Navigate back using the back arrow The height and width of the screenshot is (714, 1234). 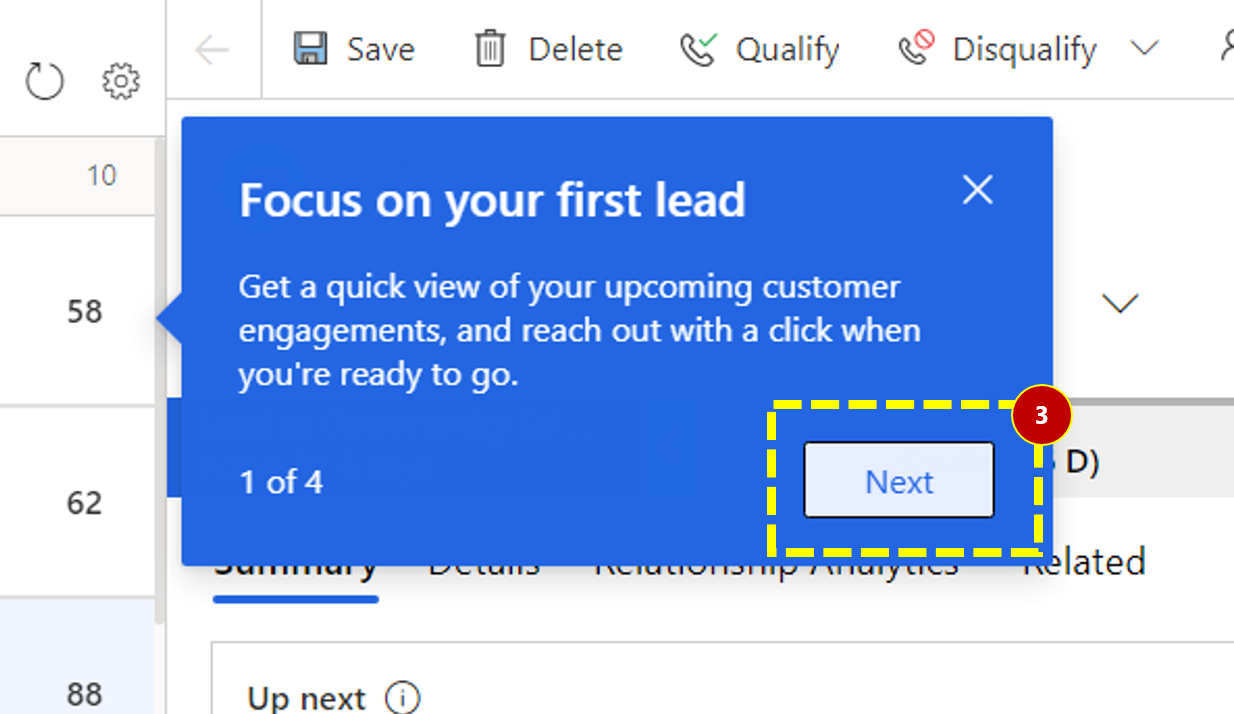[213, 48]
